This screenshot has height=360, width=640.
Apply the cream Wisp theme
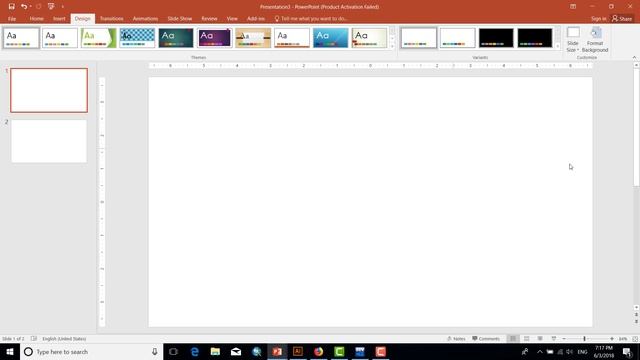[369, 38]
